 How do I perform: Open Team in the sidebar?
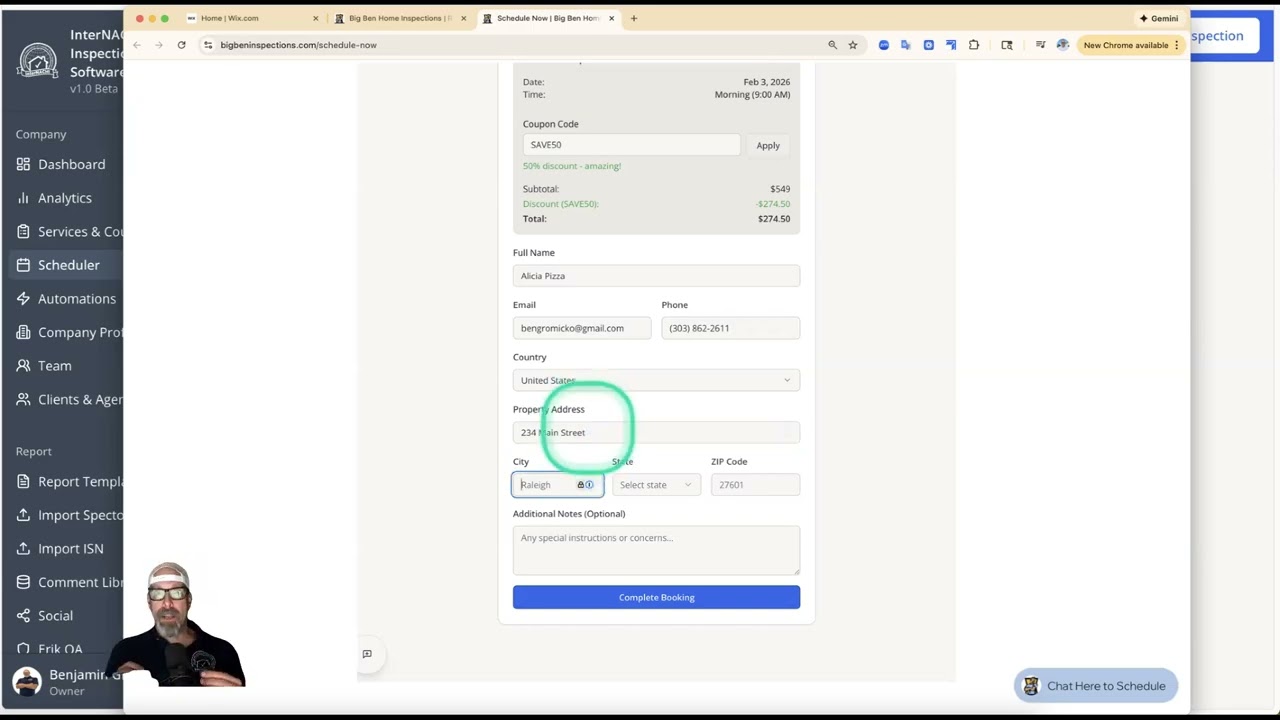click(55, 366)
